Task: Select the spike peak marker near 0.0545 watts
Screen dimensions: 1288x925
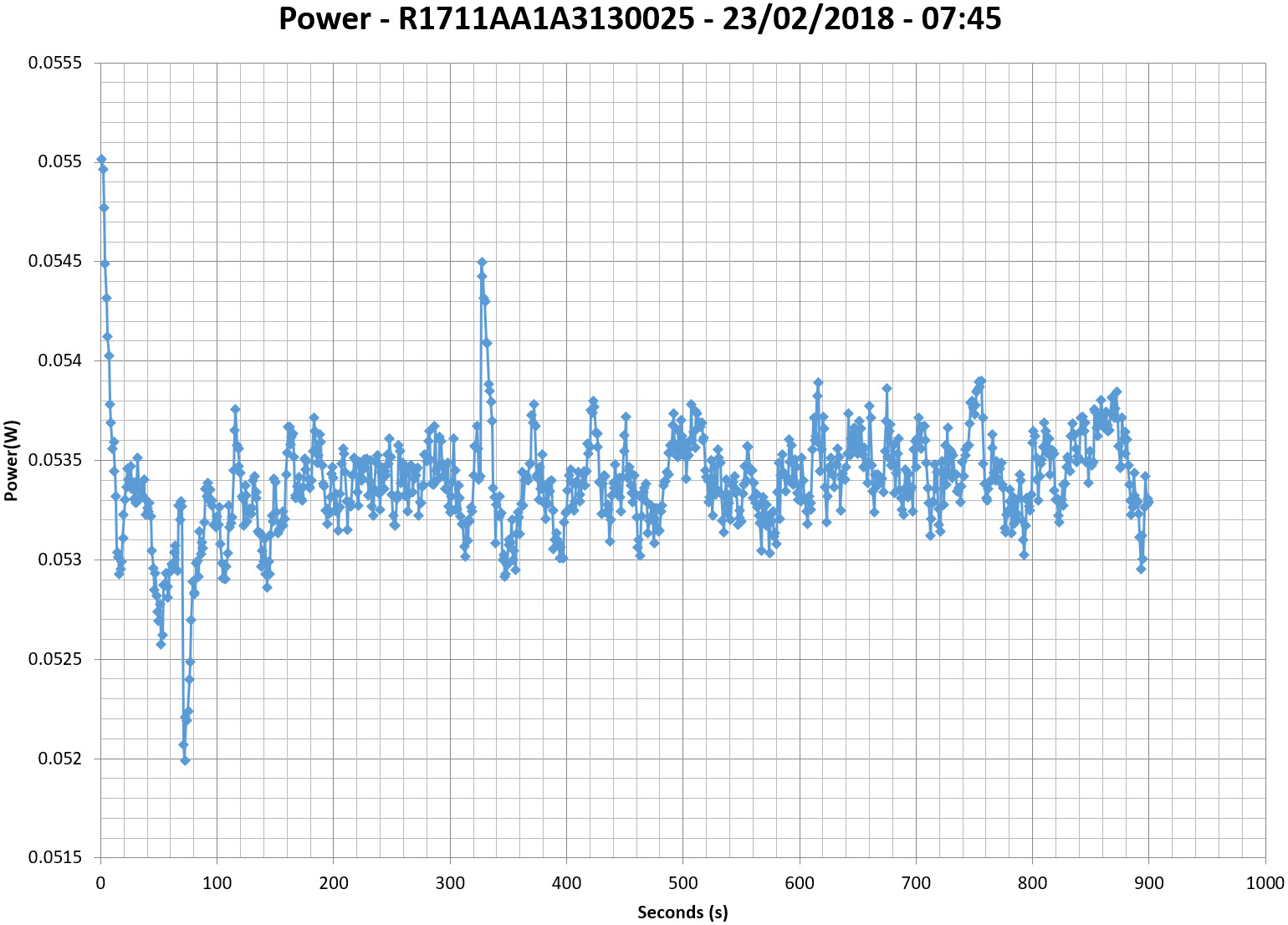Action: click(x=482, y=262)
